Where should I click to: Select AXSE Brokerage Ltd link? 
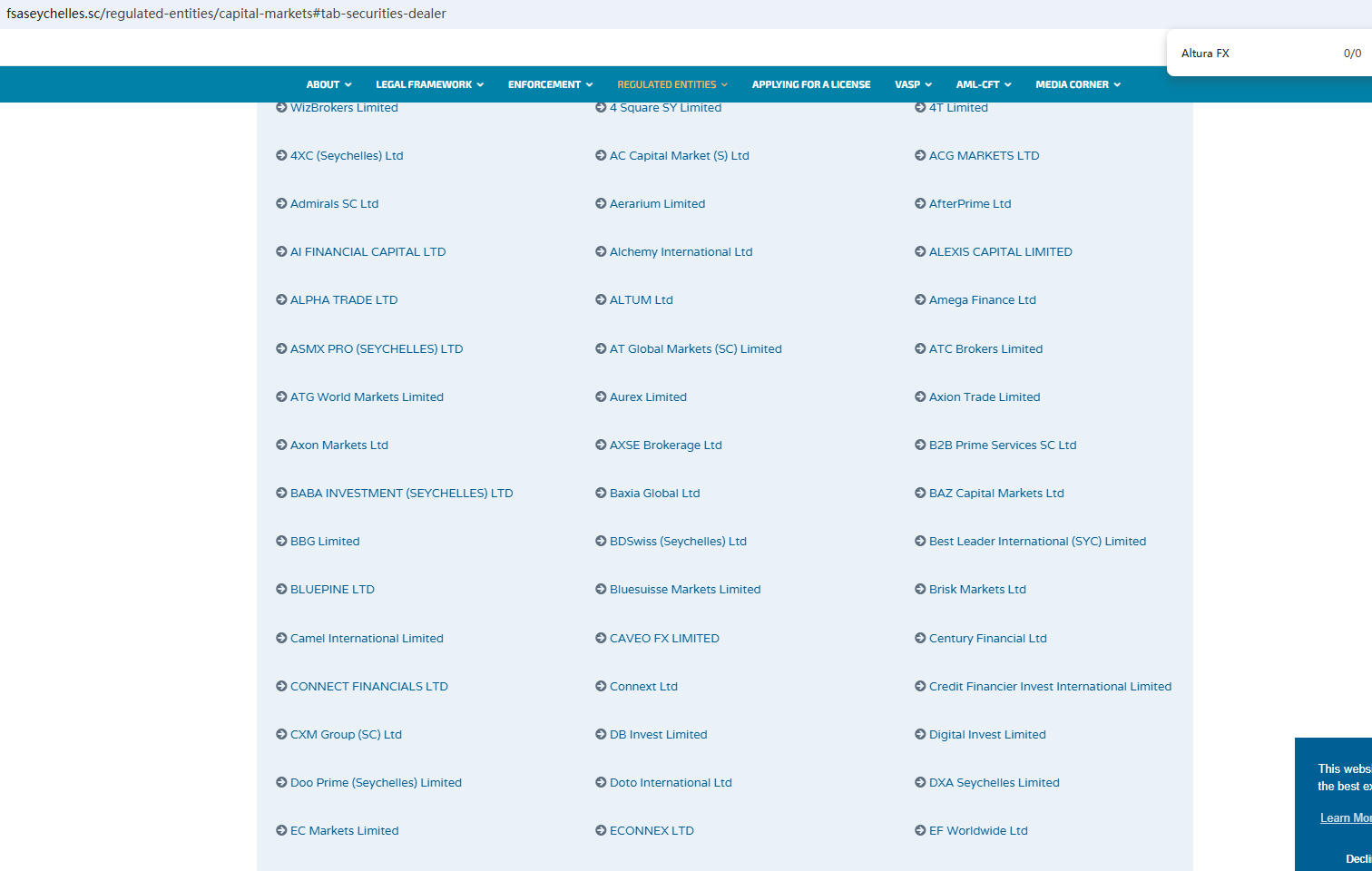(x=665, y=445)
